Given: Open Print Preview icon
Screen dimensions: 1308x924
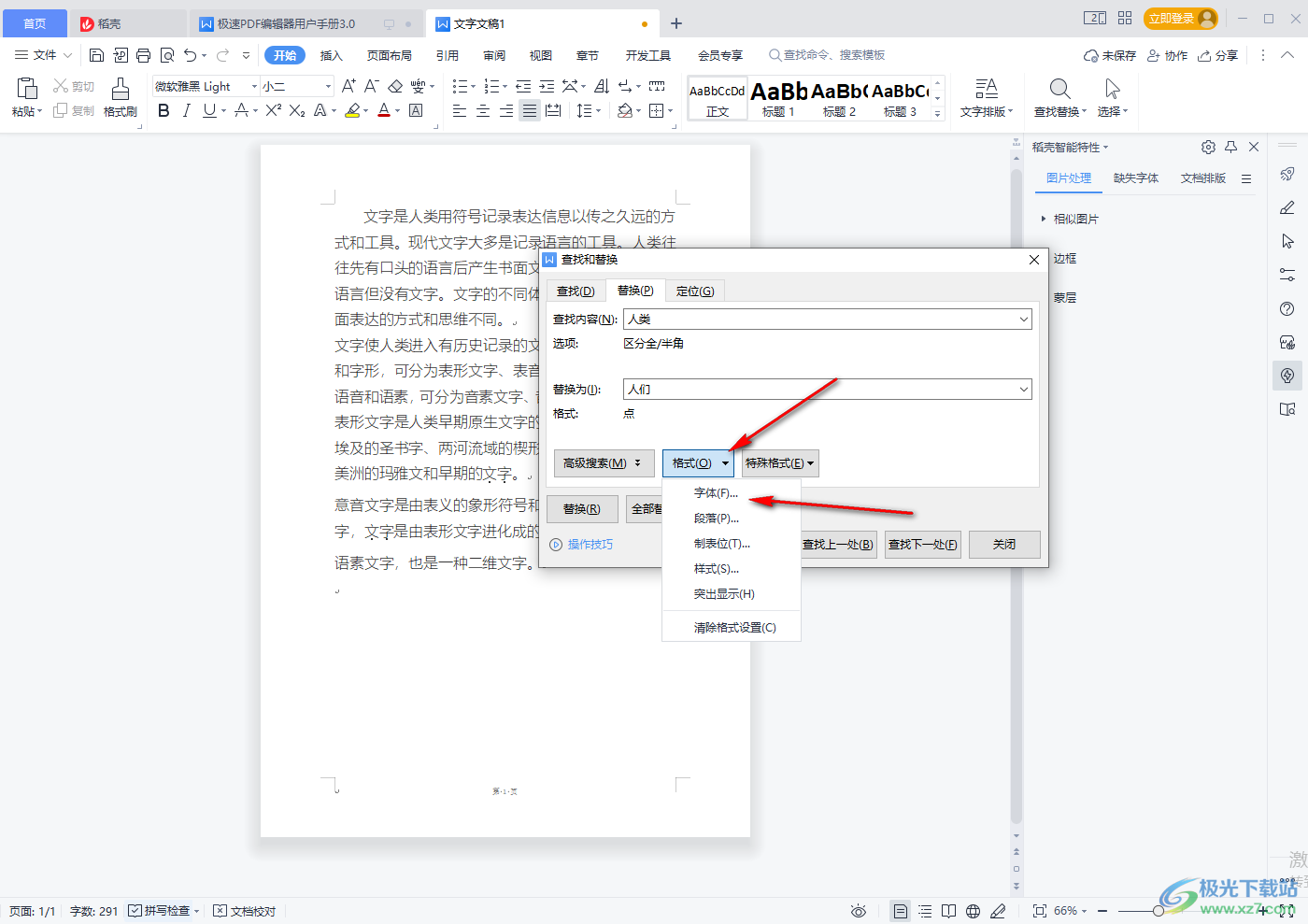Looking at the screenshot, I should pyautogui.click(x=167, y=55).
